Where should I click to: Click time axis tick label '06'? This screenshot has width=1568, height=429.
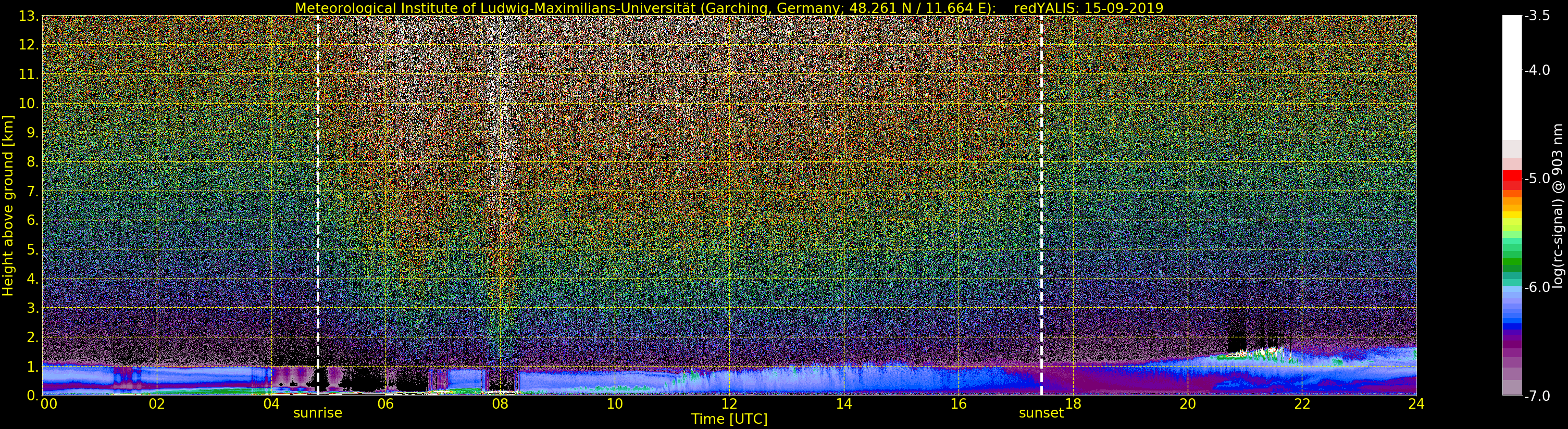pos(386,404)
